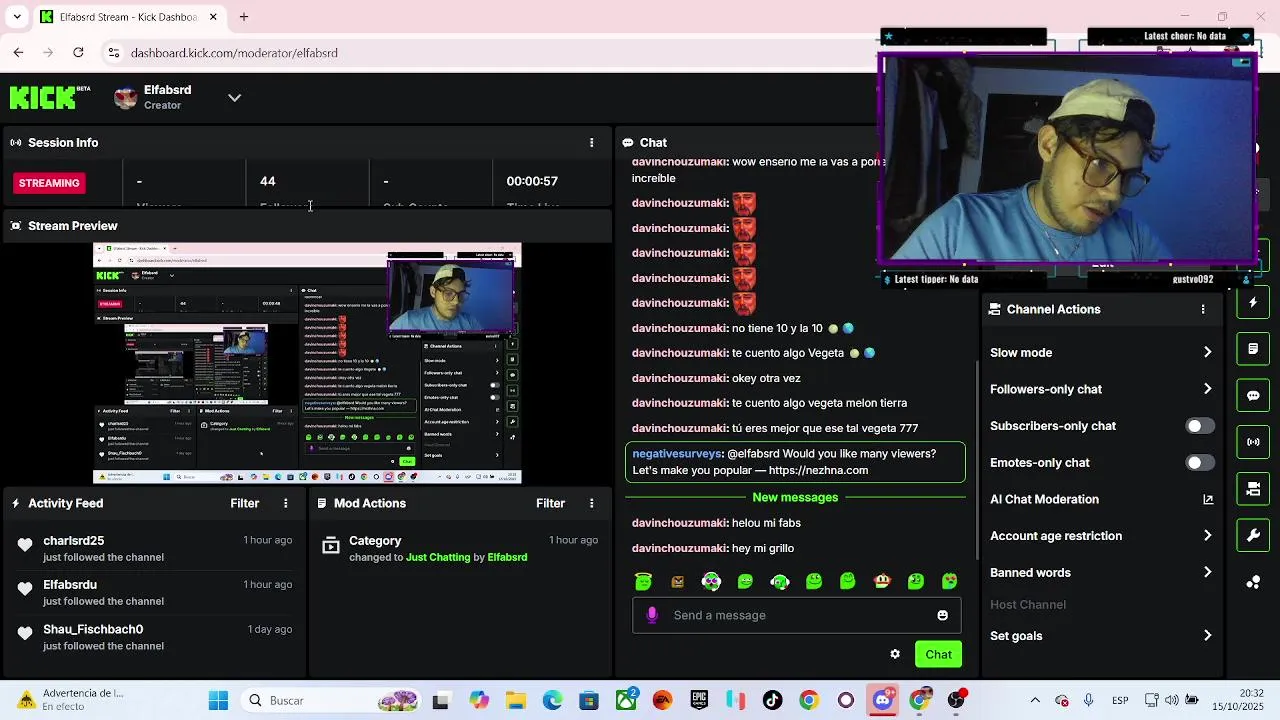The width and height of the screenshot is (1280, 720).
Task: Go back in browser history
Action: pyautogui.click(x=18, y=52)
